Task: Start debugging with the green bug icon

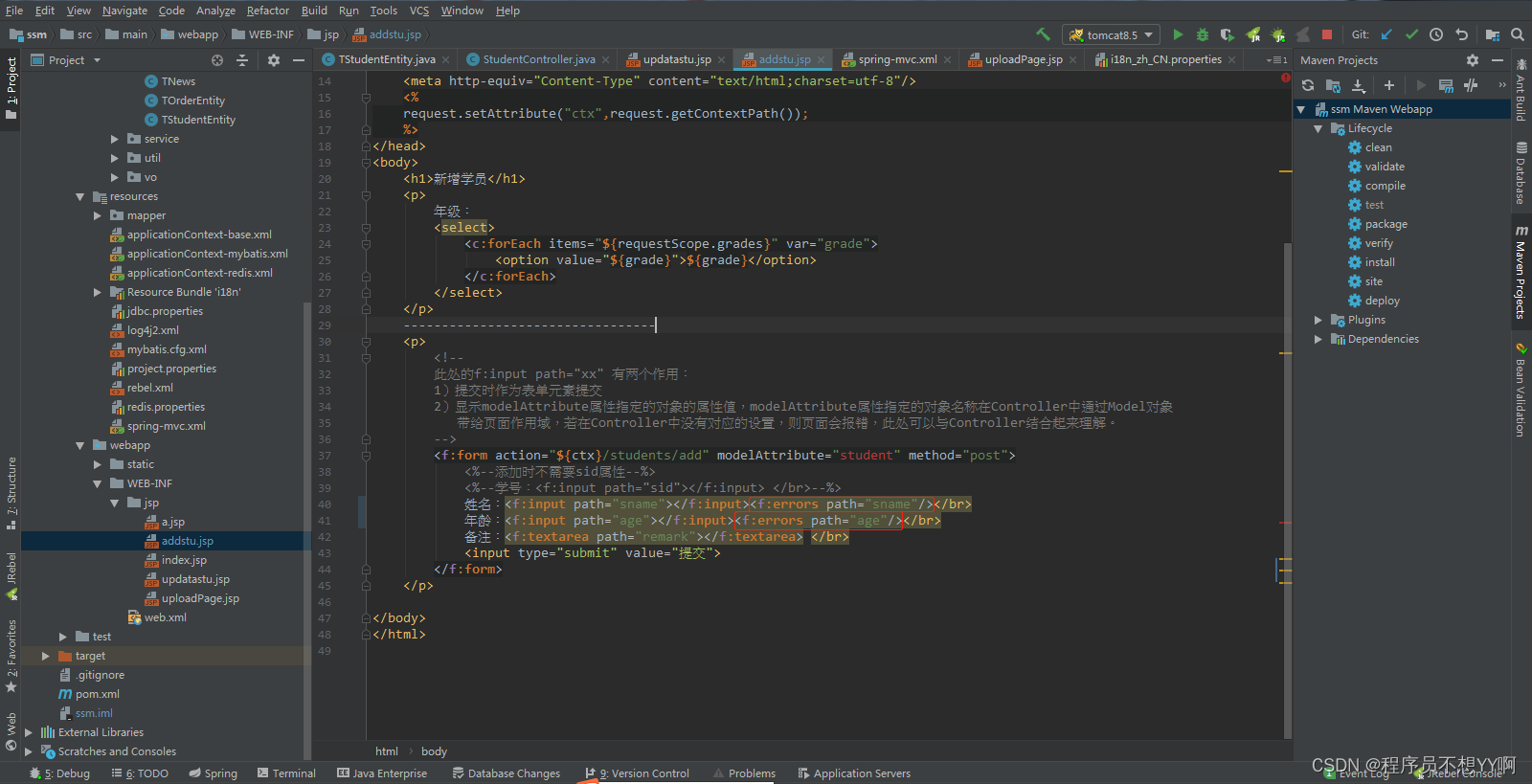Action: tap(1203, 34)
